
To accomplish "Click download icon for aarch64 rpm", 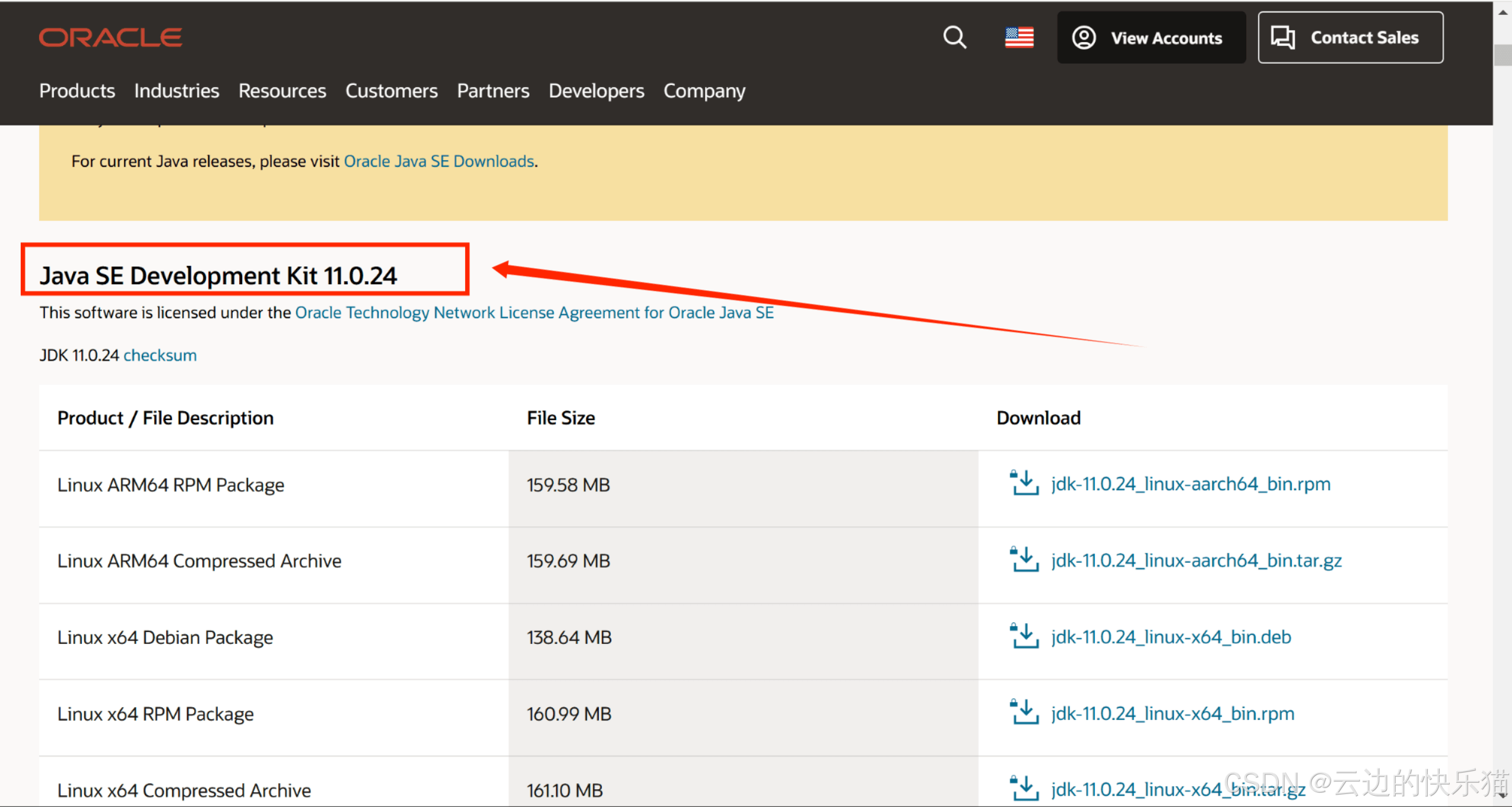I will [1024, 483].
